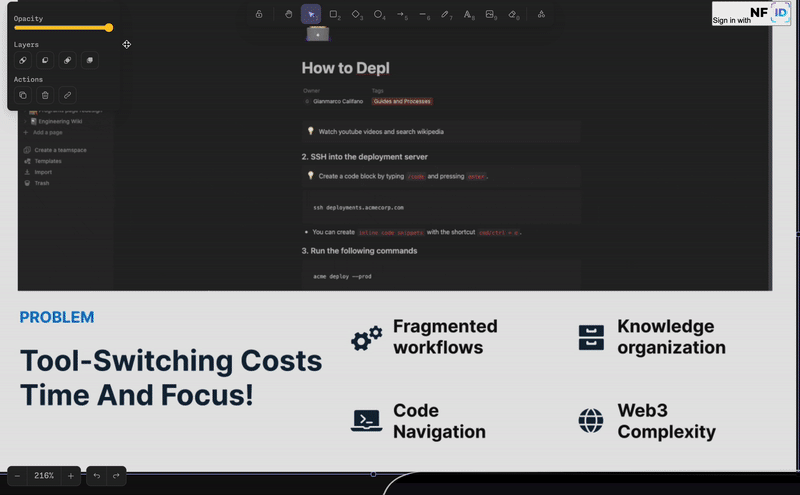Screen dimensions: 800x495
Task: Select the Insert image tool
Action: (x=491, y=14)
